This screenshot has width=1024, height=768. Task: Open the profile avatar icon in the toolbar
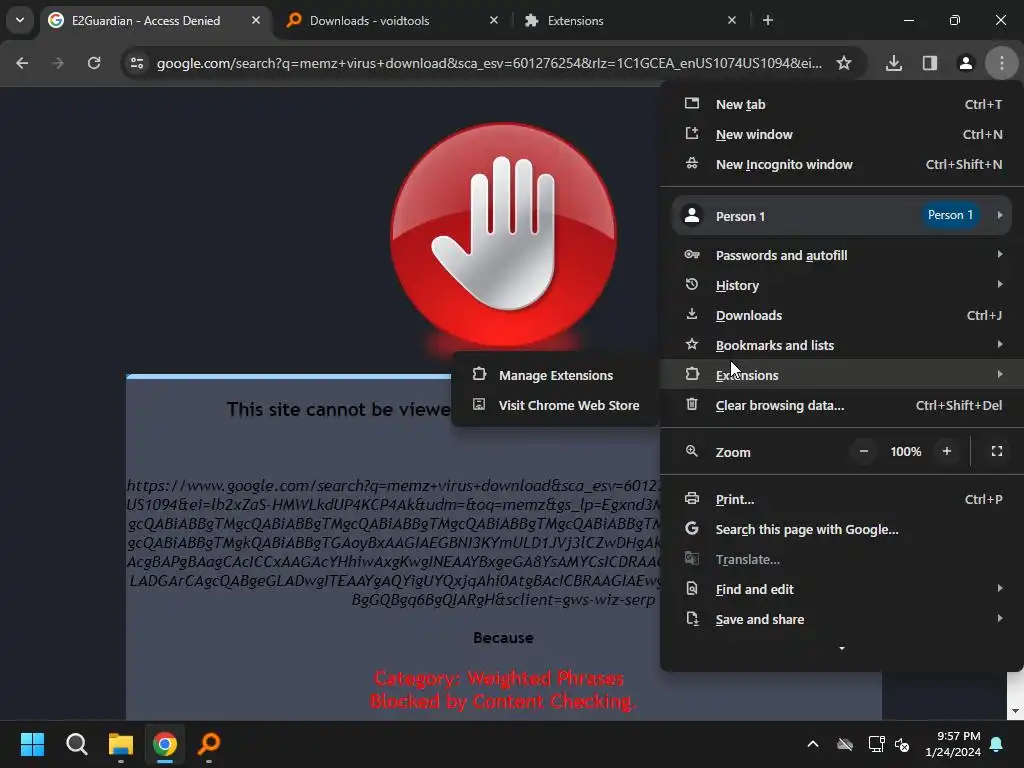point(966,63)
